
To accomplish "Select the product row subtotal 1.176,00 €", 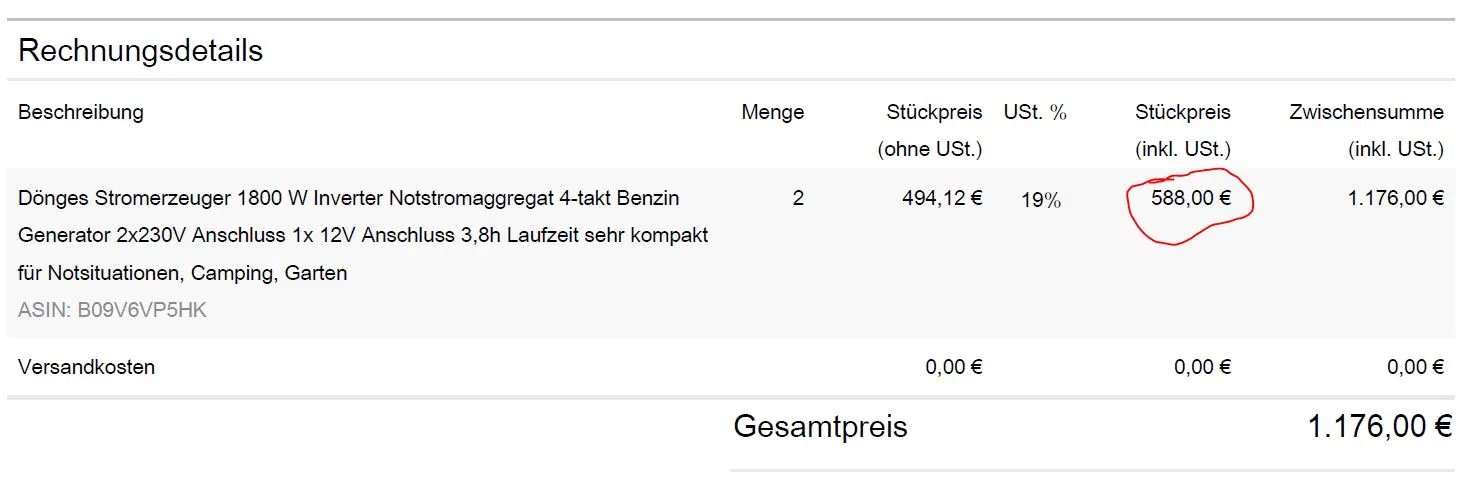I will (1395, 198).
